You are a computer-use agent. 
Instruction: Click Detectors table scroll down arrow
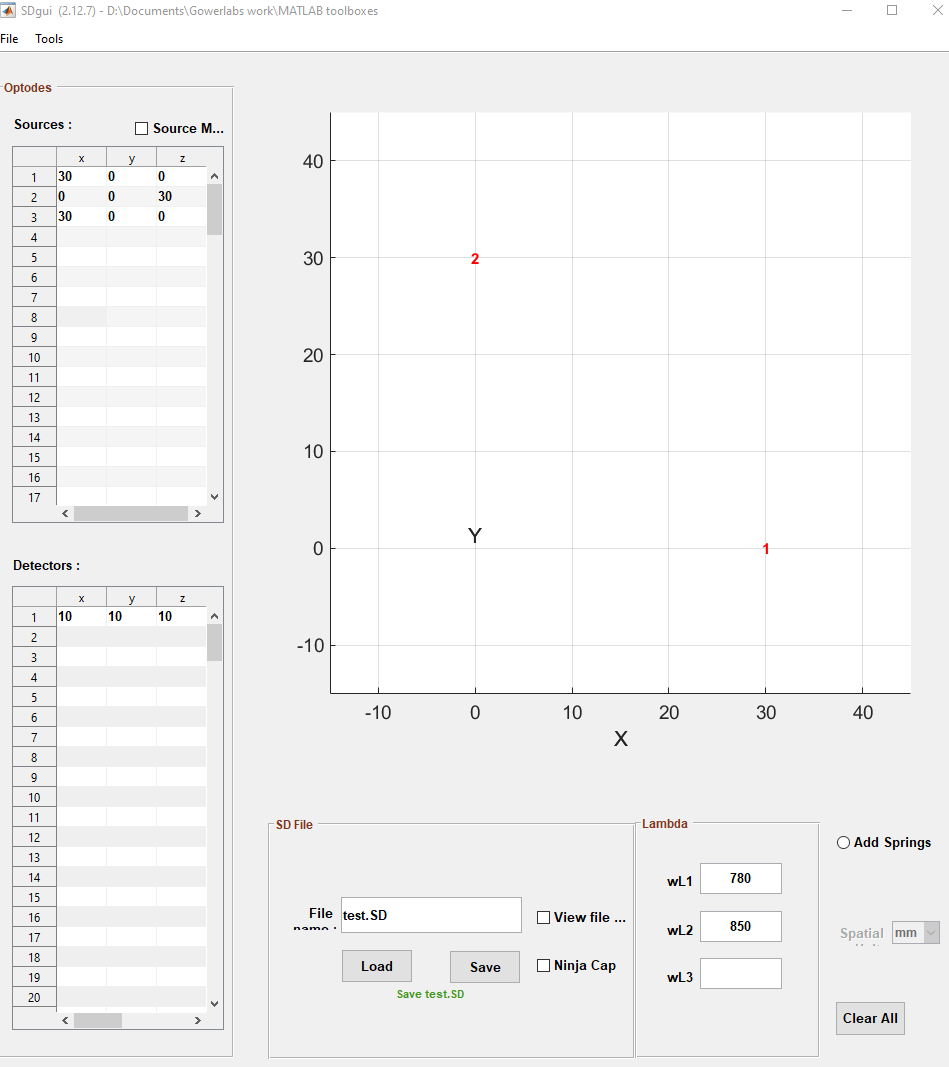[x=214, y=1003]
